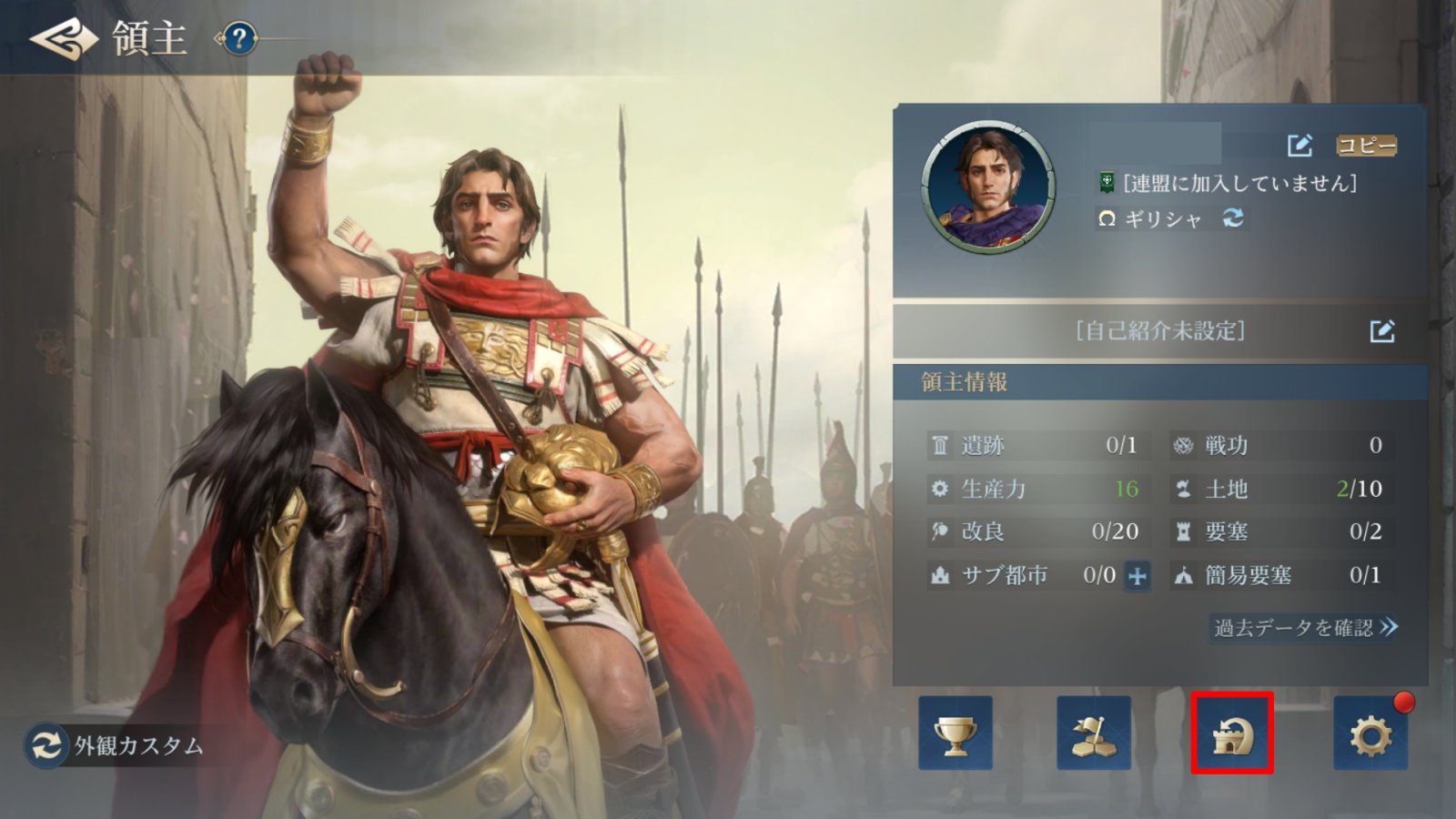The image size is (1456, 819).
Task: Open 過去データを確認 link
Action: point(1305,627)
